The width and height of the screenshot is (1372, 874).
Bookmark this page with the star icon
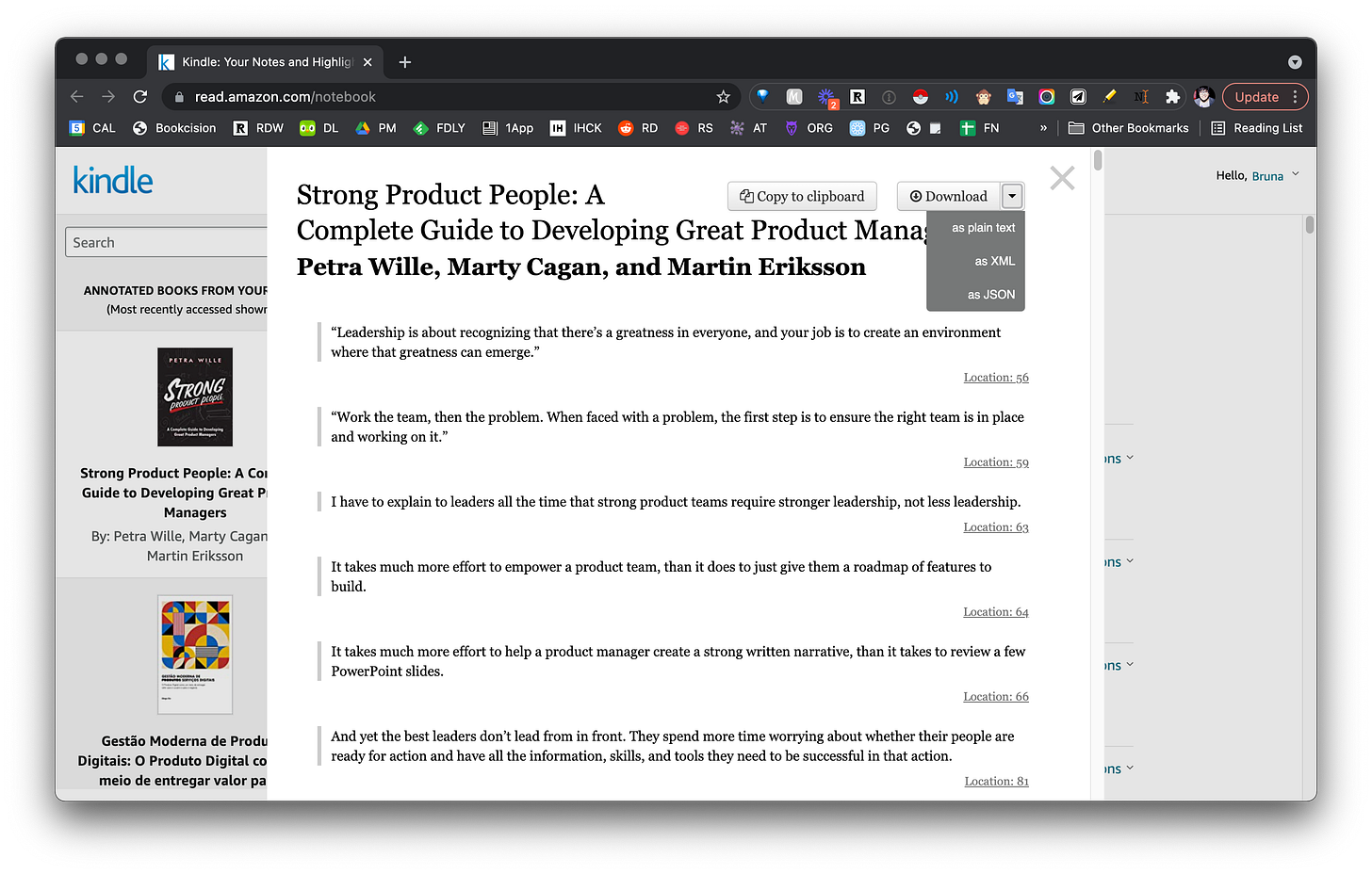(723, 96)
